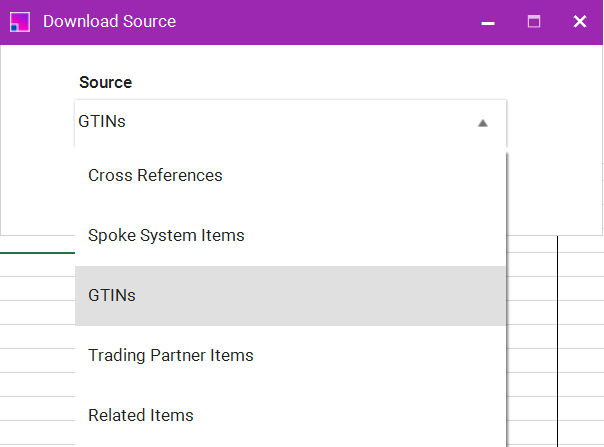Image resolution: width=604 pixels, height=447 pixels.
Task: Click the Download Source title text
Action: coord(109,21)
